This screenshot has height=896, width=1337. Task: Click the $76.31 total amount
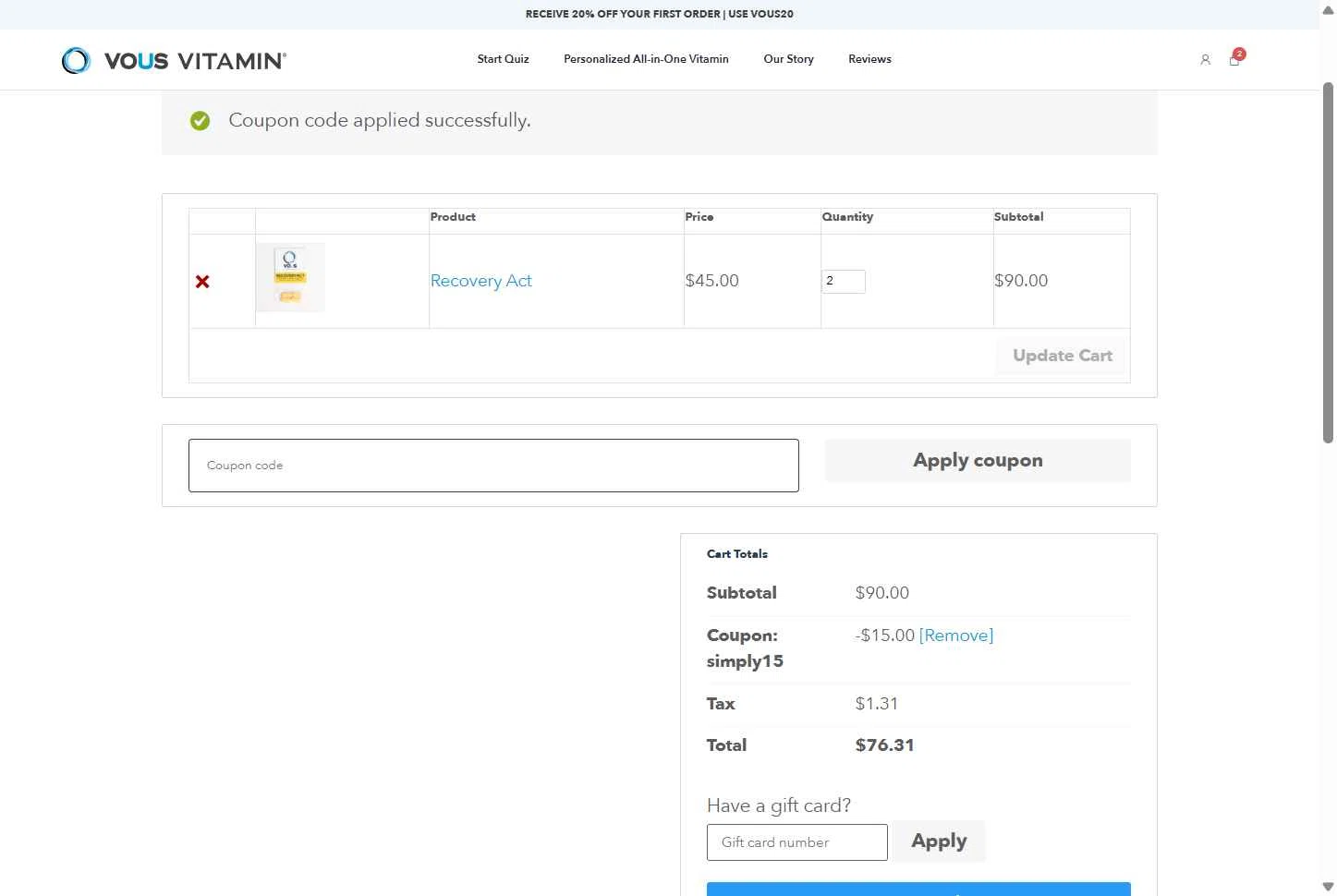pos(884,745)
